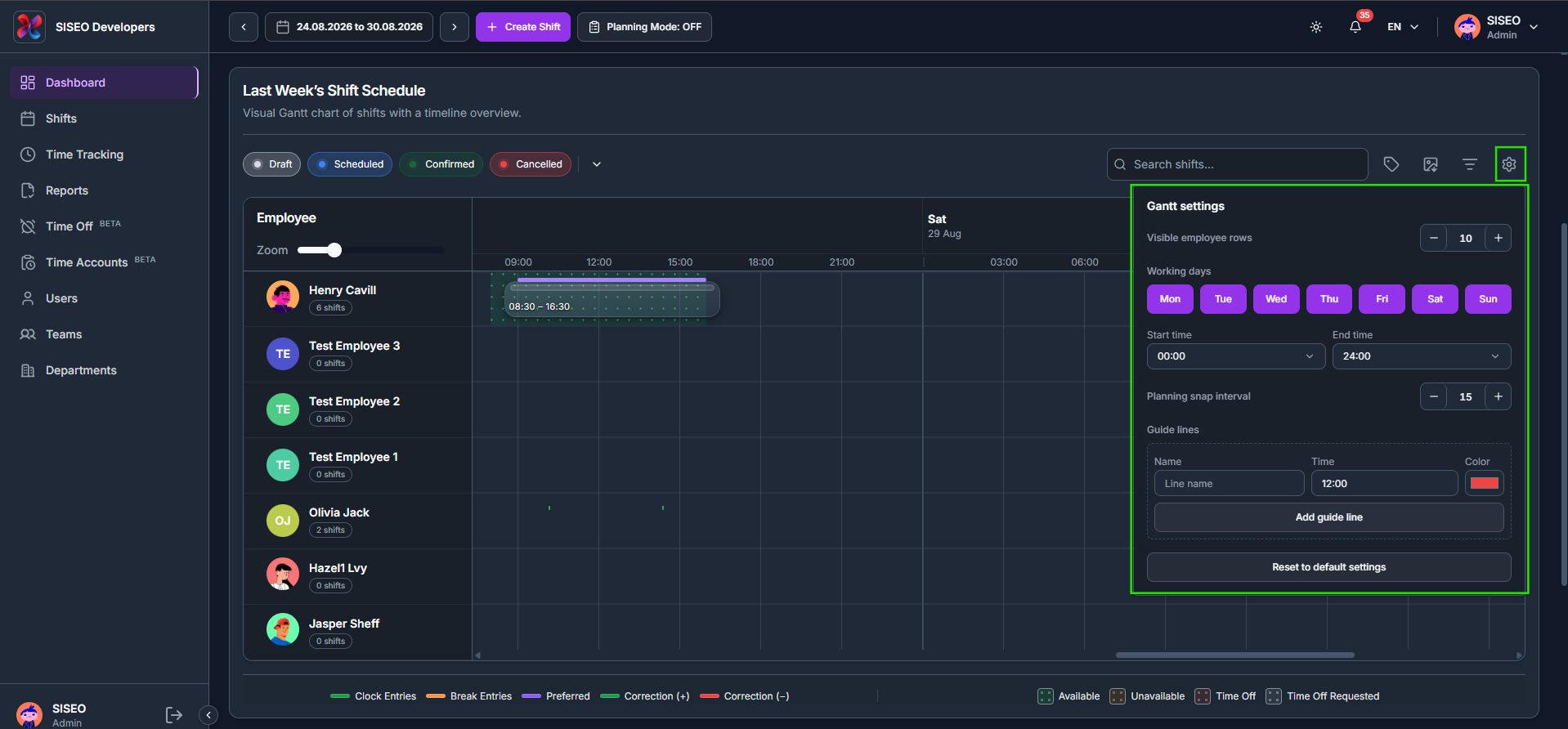Click Jasper Sheff's avatar

(283, 631)
